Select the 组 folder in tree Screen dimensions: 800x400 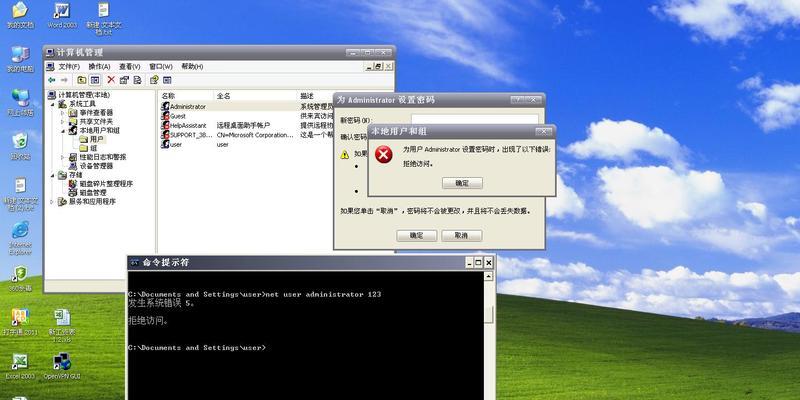tap(88, 148)
